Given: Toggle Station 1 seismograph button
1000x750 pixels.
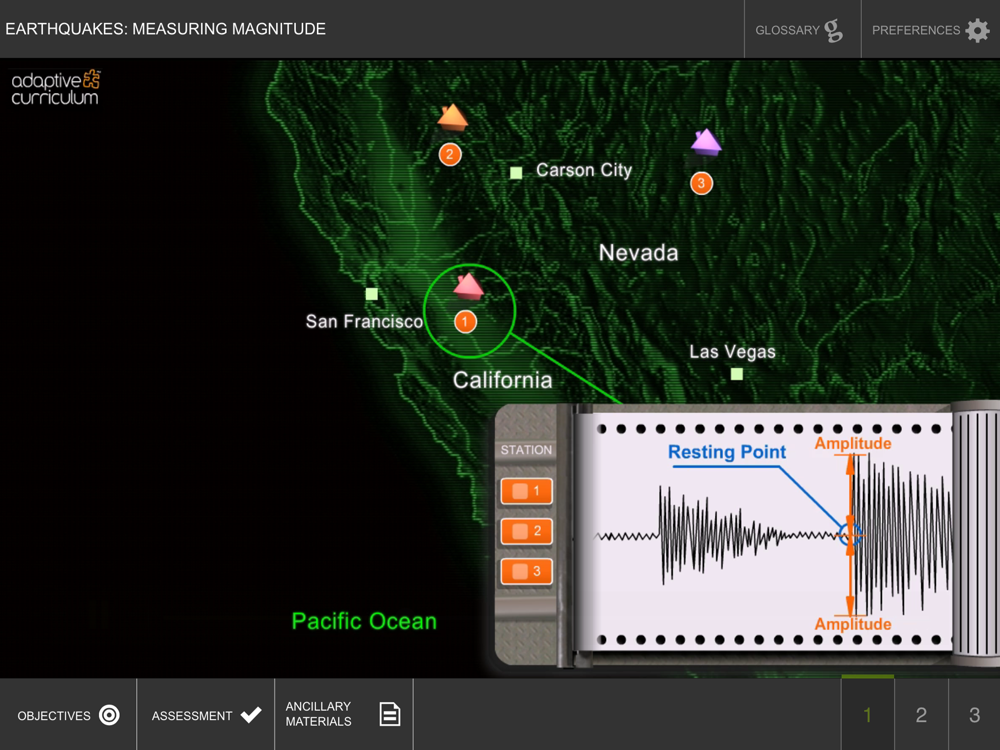Looking at the screenshot, I should coord(526,491).
